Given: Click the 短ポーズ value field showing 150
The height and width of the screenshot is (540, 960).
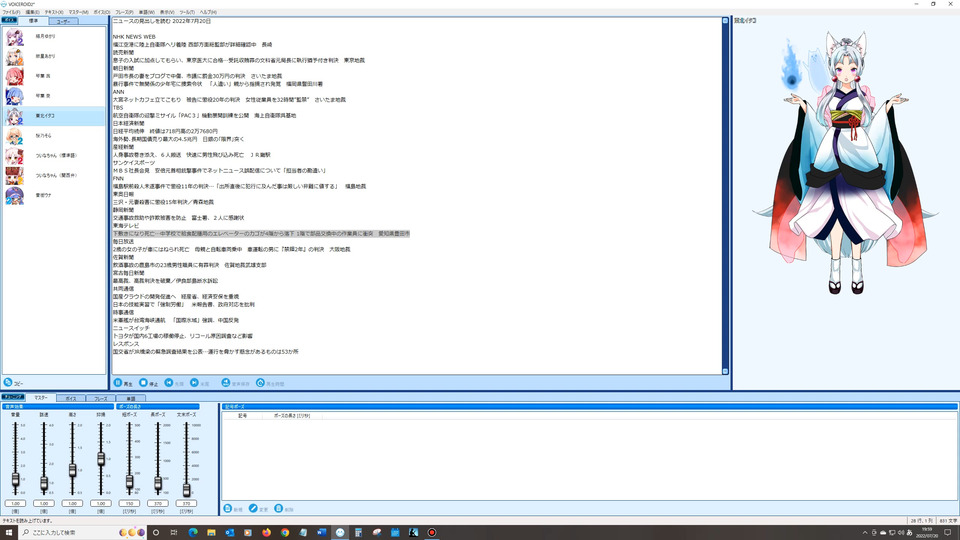Looking at the screenshot, I should [129, 503].
